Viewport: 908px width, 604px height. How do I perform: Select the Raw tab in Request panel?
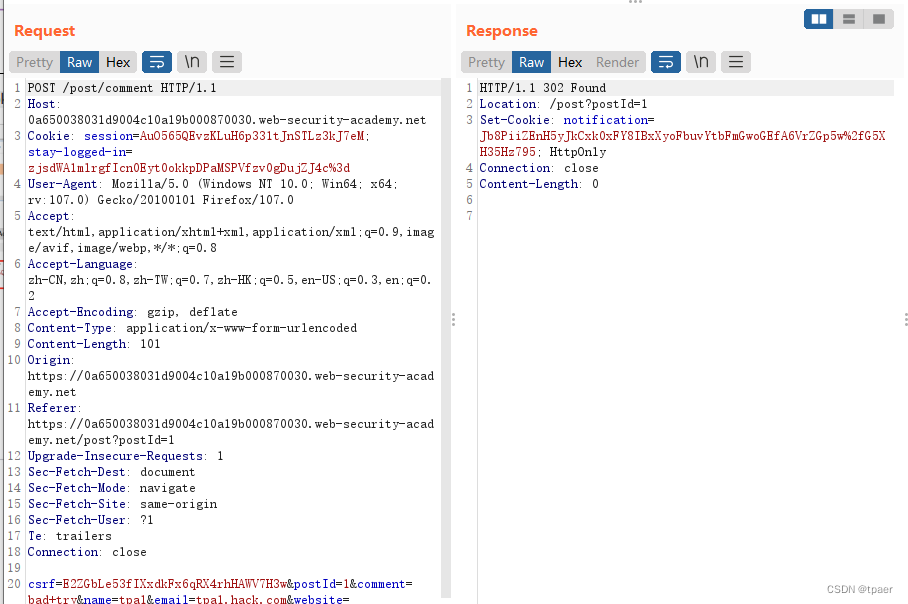[x=79, y=62]
